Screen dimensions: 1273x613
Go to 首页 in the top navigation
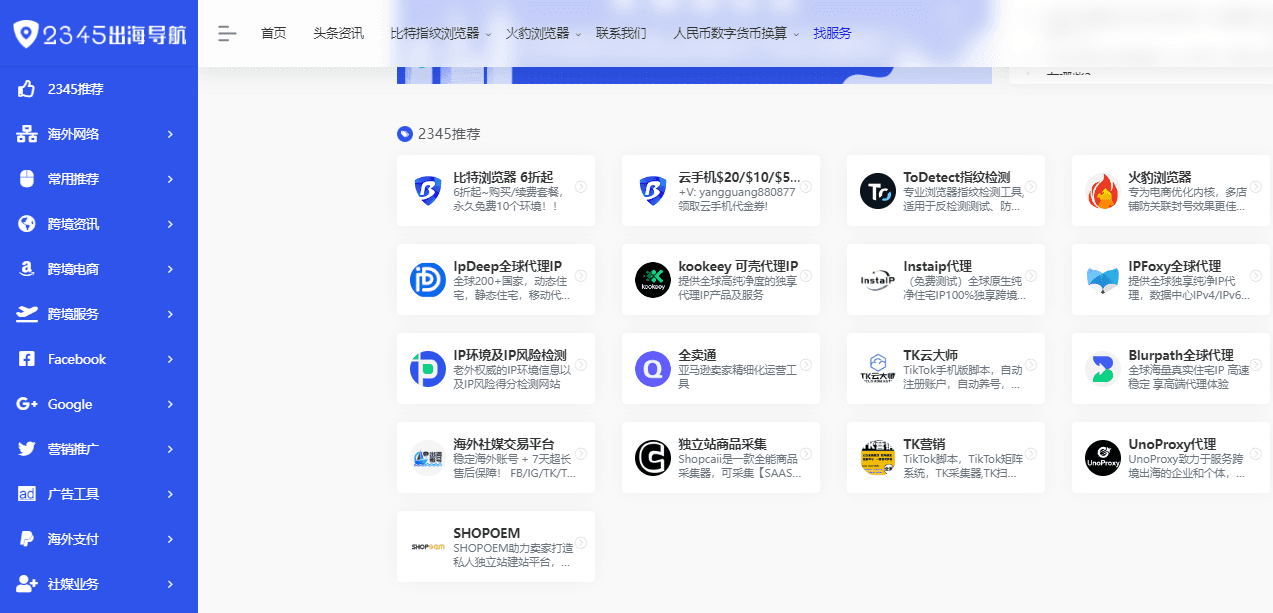tap(273, 33)
